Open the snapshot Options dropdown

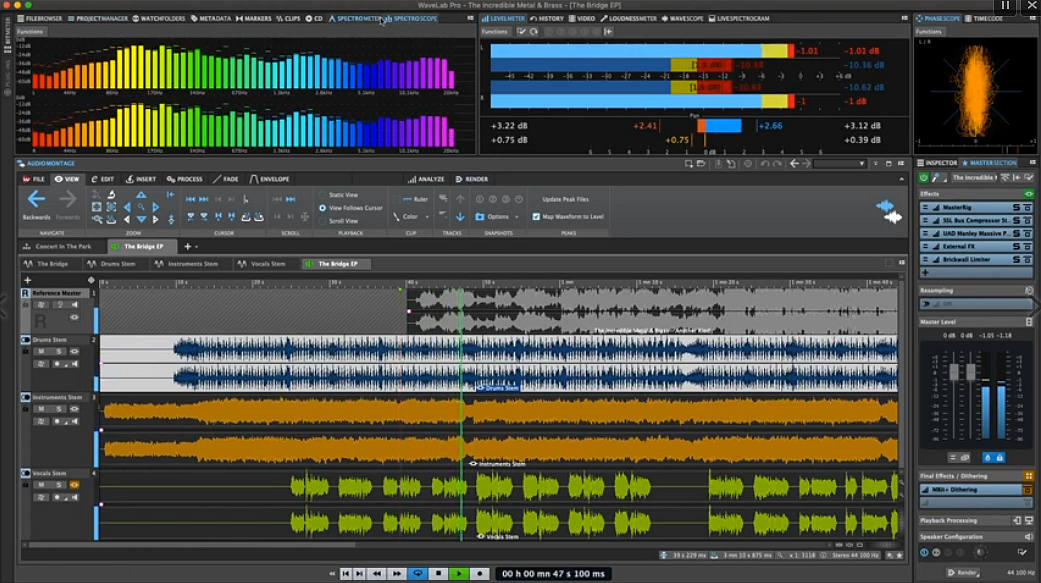click(497, 216)
